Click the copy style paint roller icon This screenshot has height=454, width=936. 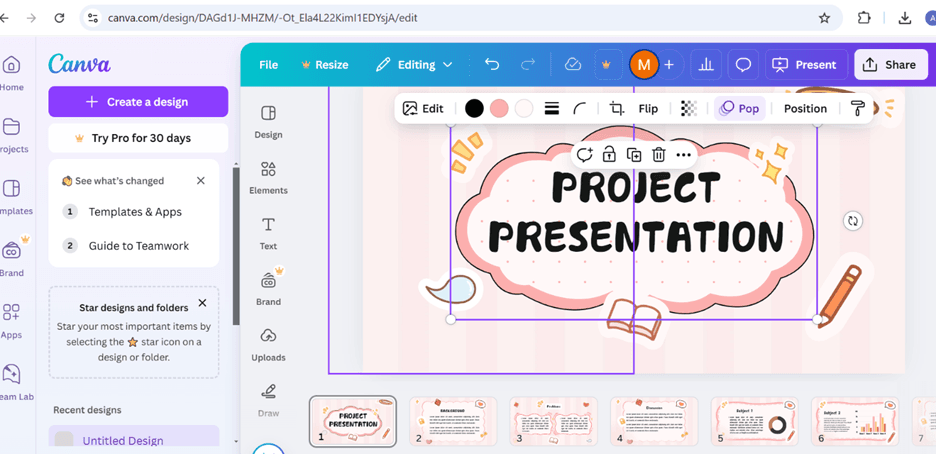858,109
